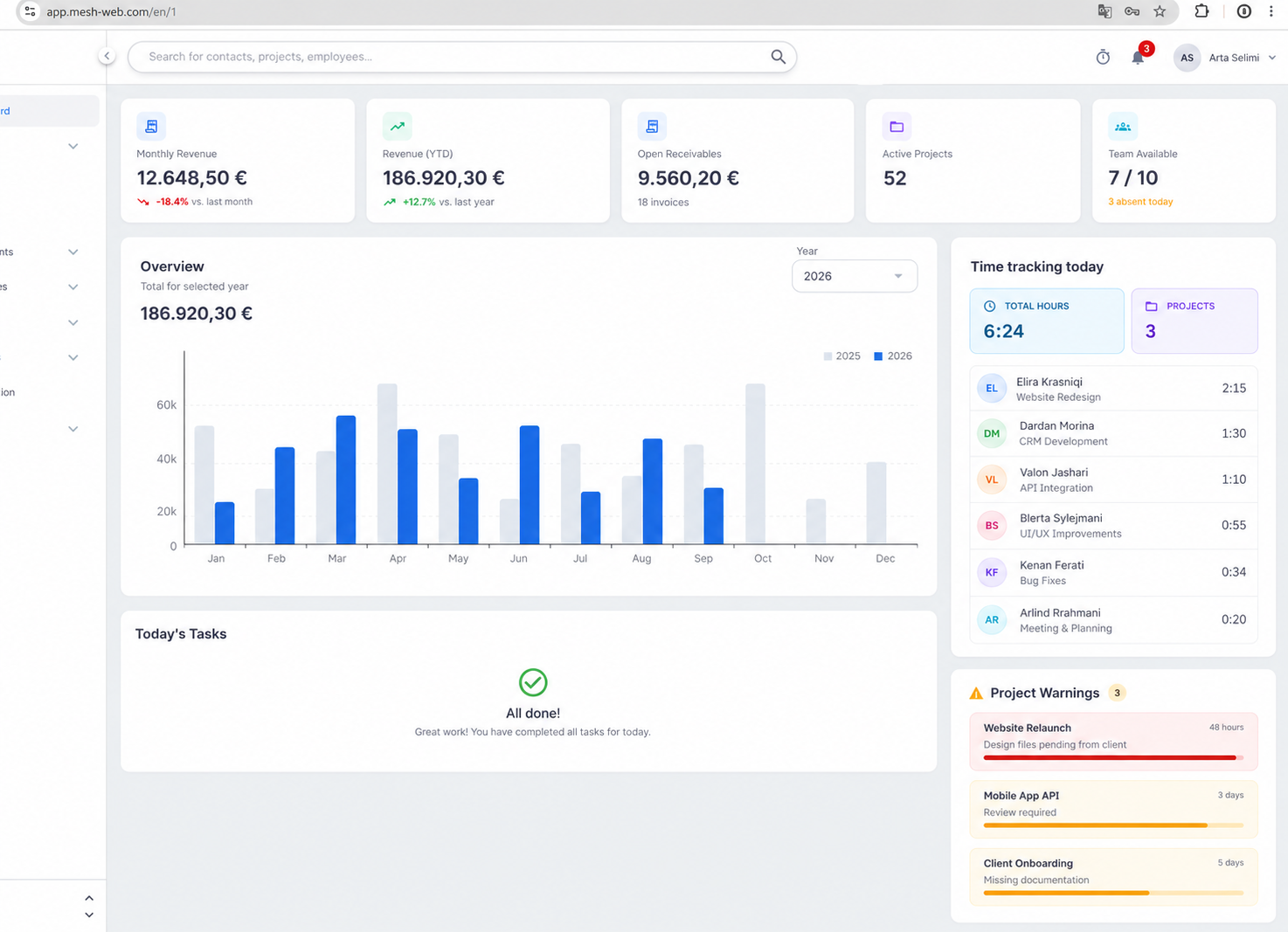Click the Revenue (YTD) trend icon
The height and width of the screenshot is (932, 1288).
coord(398,127)
